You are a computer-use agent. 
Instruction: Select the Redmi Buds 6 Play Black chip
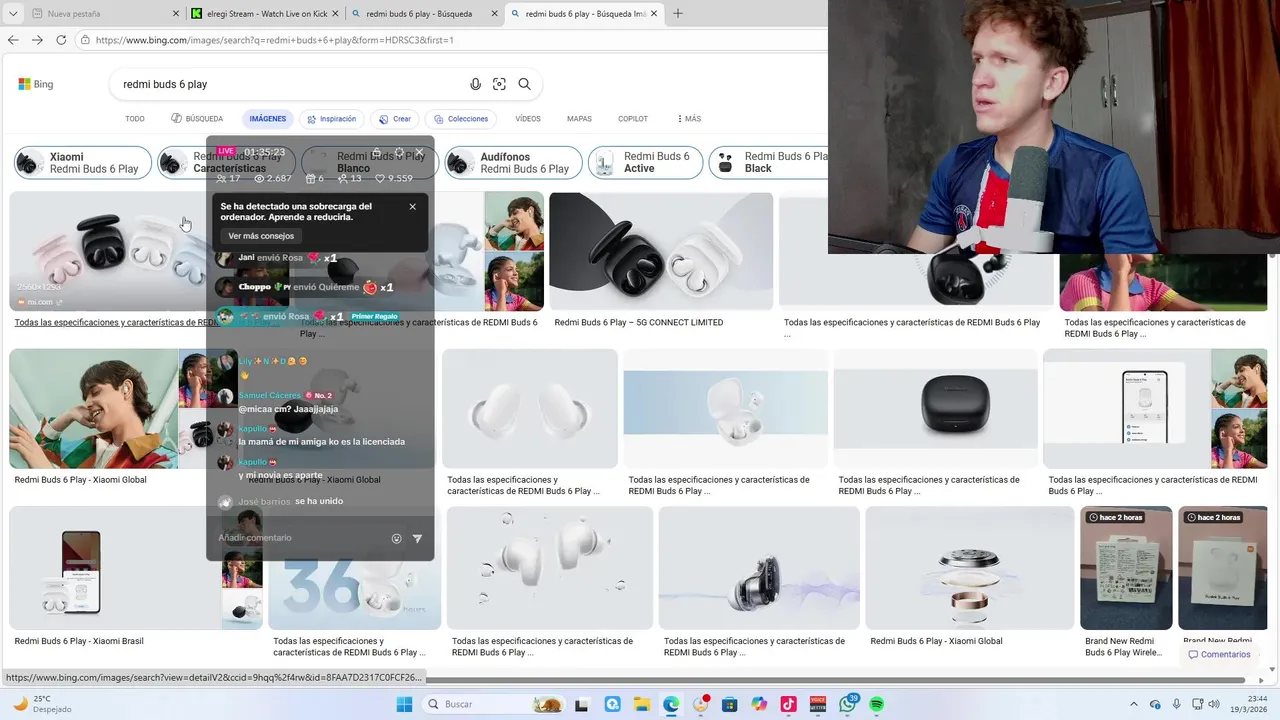[770, 163]
